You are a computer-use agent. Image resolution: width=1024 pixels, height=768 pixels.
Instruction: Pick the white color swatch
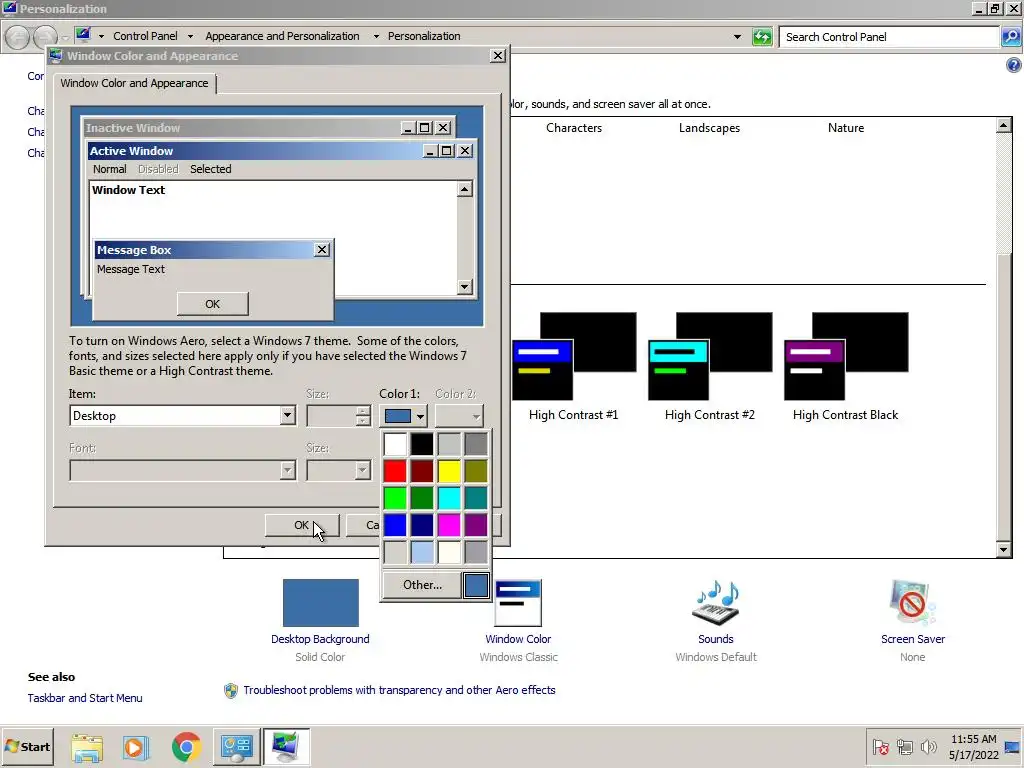coord(395,444)
